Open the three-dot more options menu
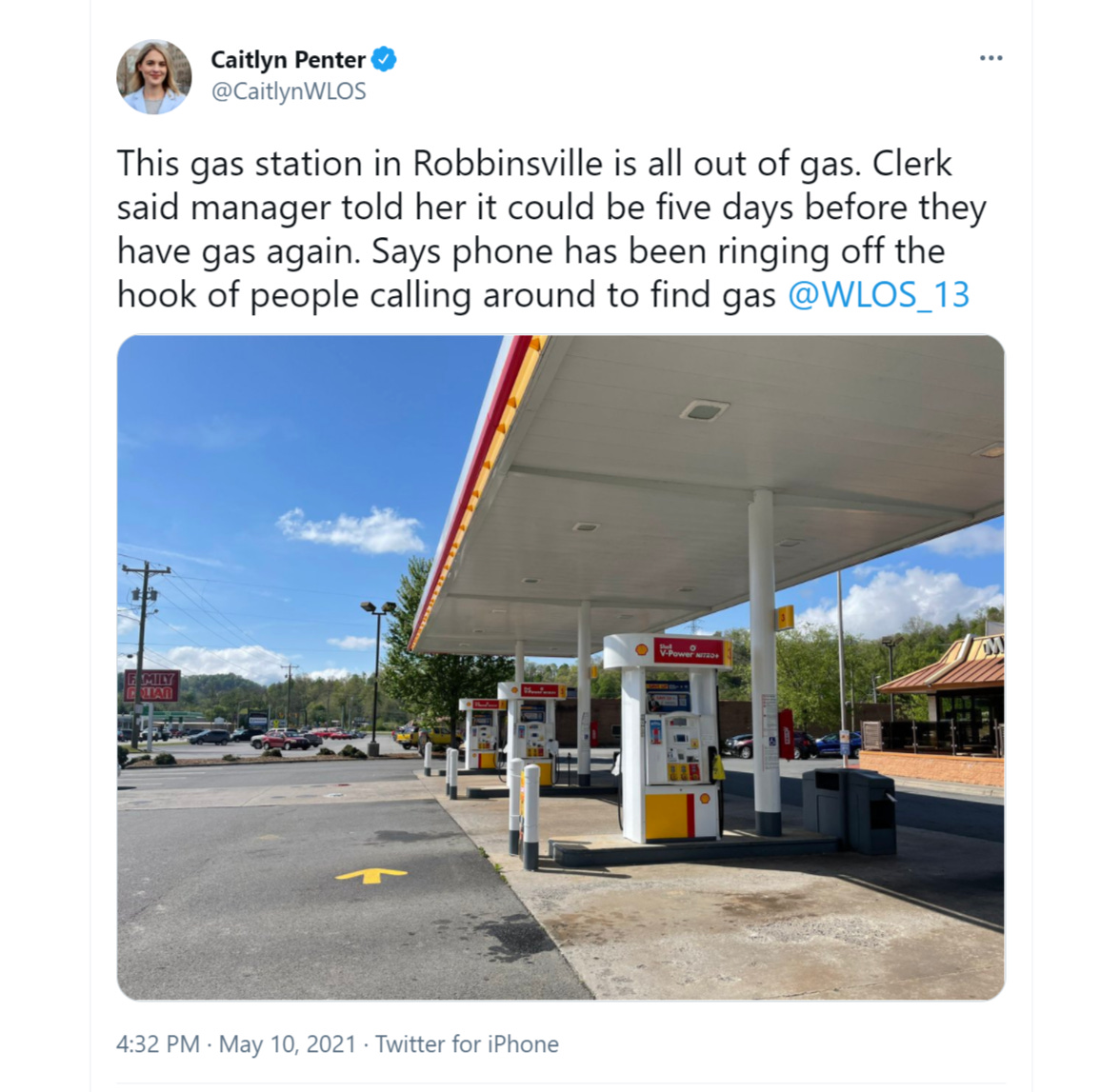 point(990,58)
